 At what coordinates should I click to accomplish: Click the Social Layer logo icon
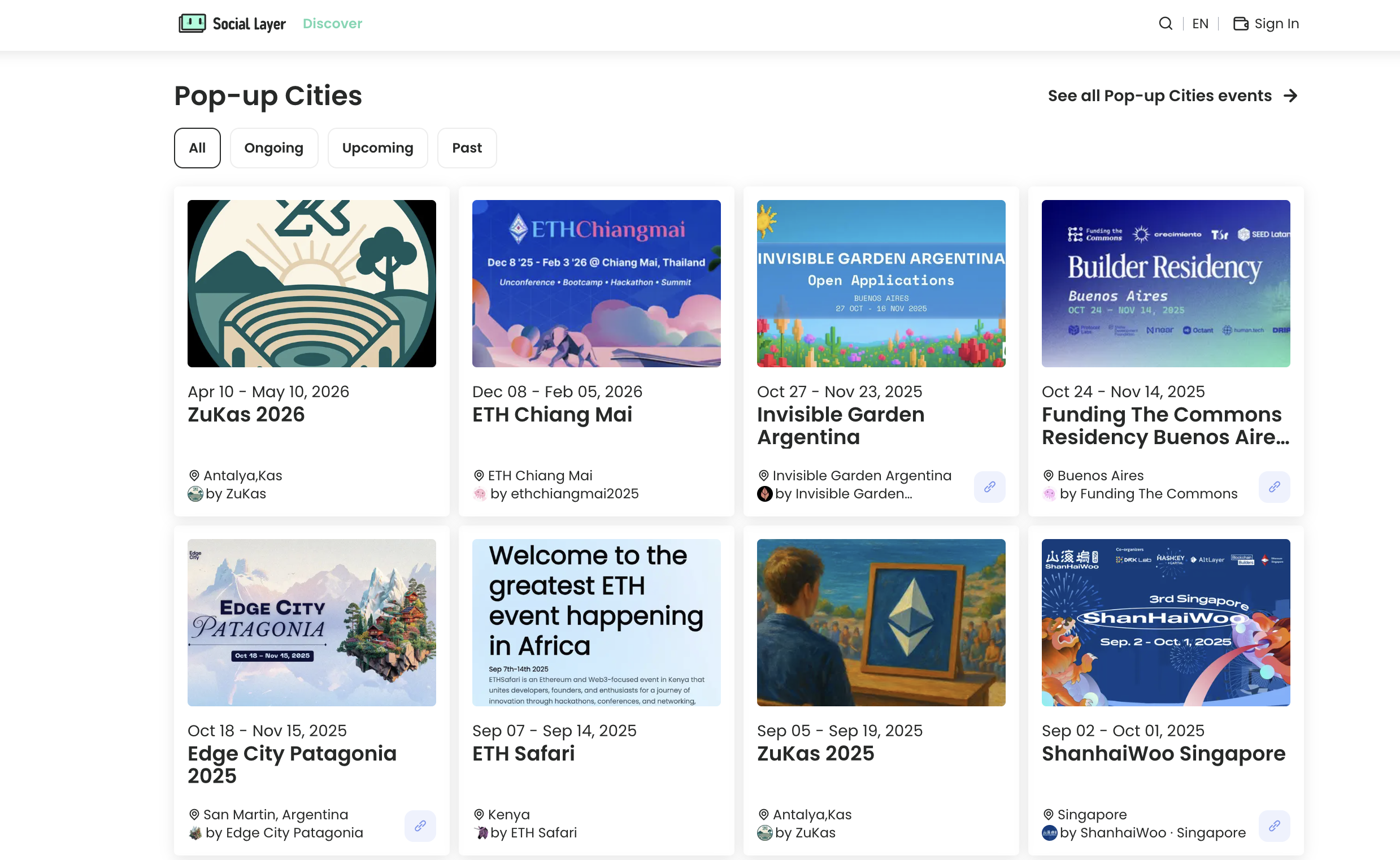point(192,23)
